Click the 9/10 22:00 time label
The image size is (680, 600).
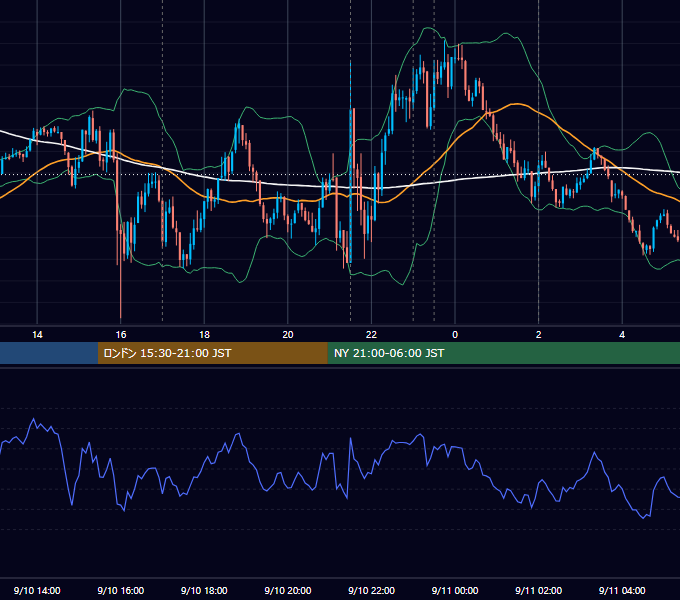point(371,590)
